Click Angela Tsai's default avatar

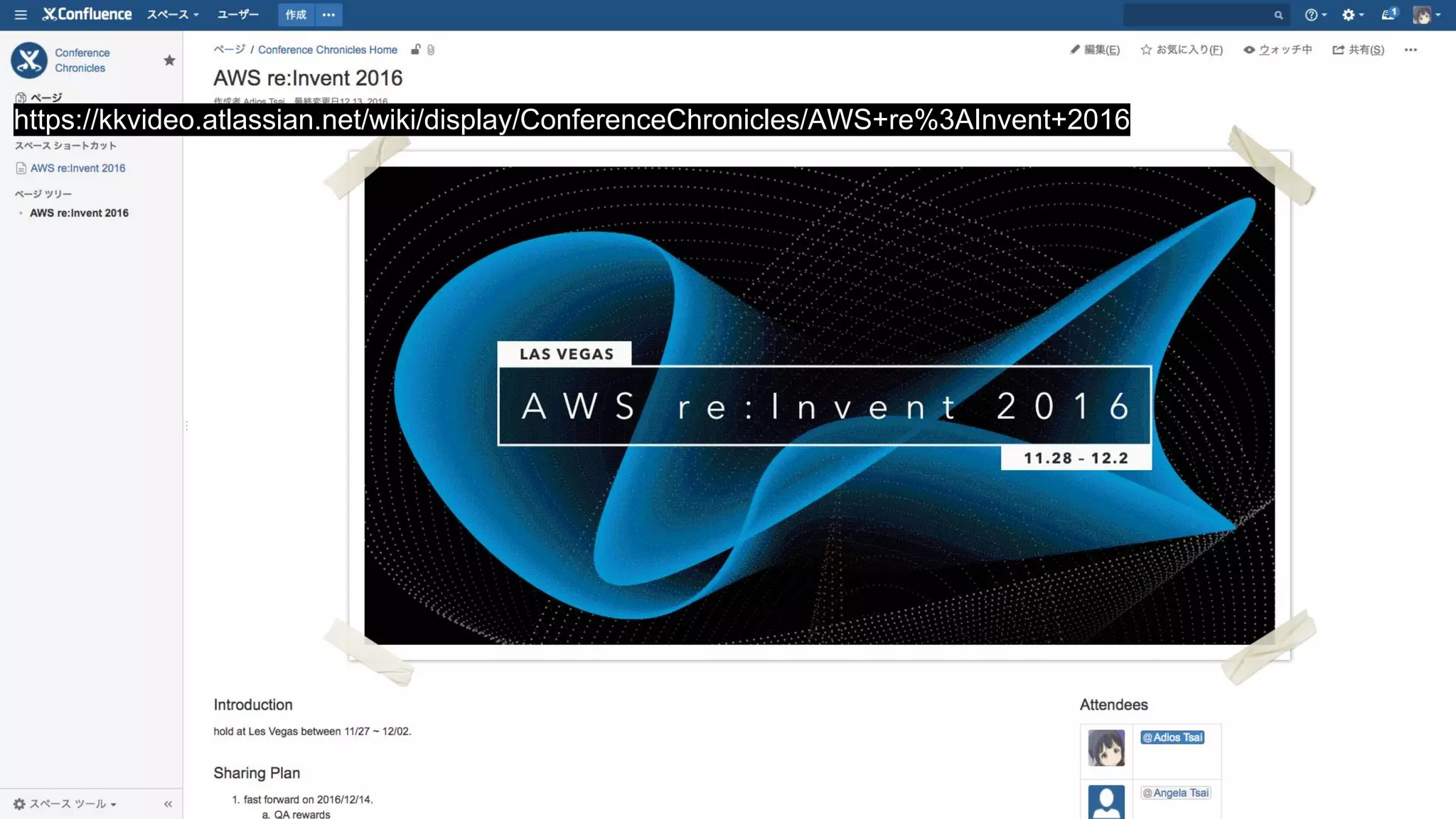pyautogui.click(x=1106, y=802)
